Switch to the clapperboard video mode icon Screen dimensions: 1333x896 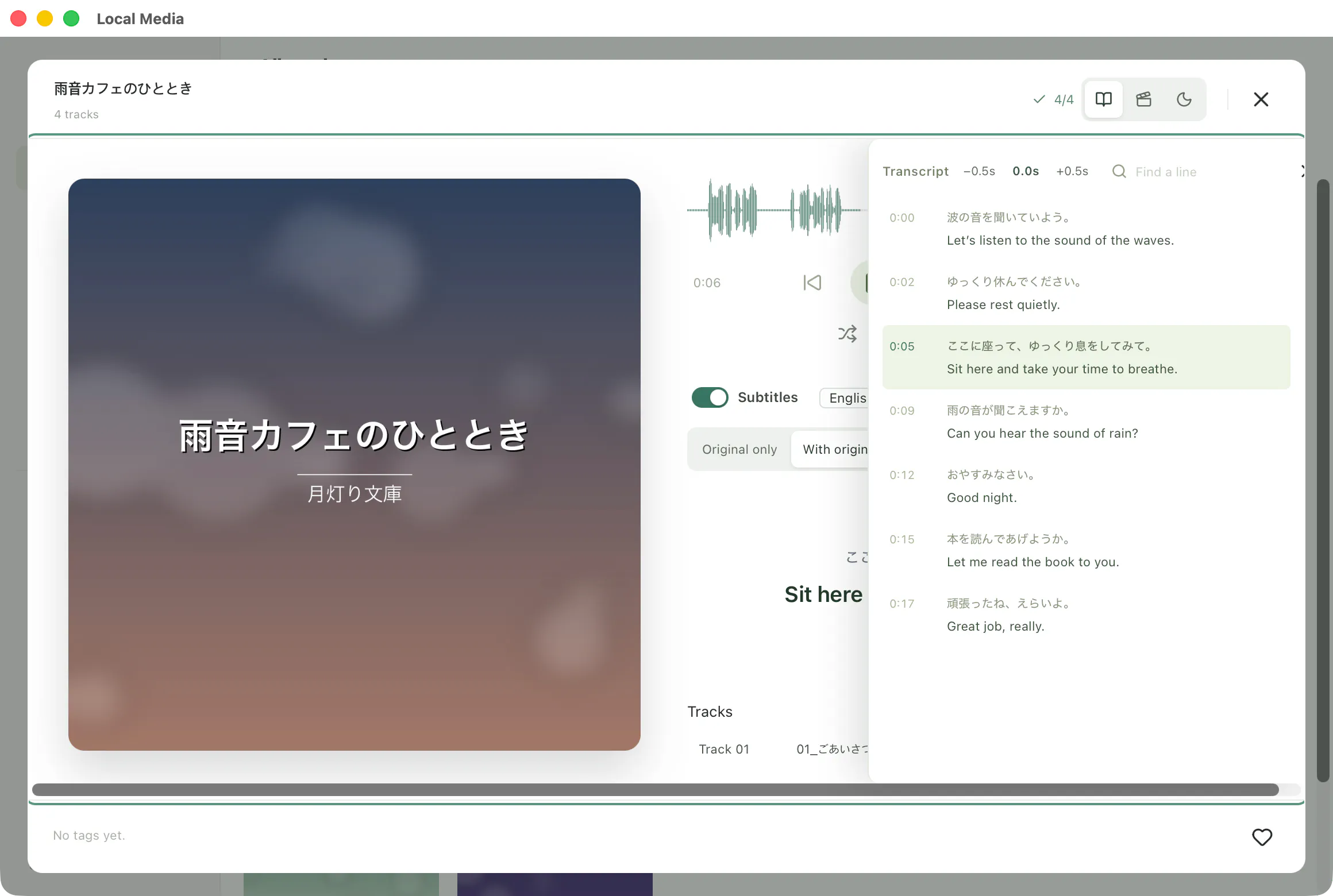coord(1143,99)
